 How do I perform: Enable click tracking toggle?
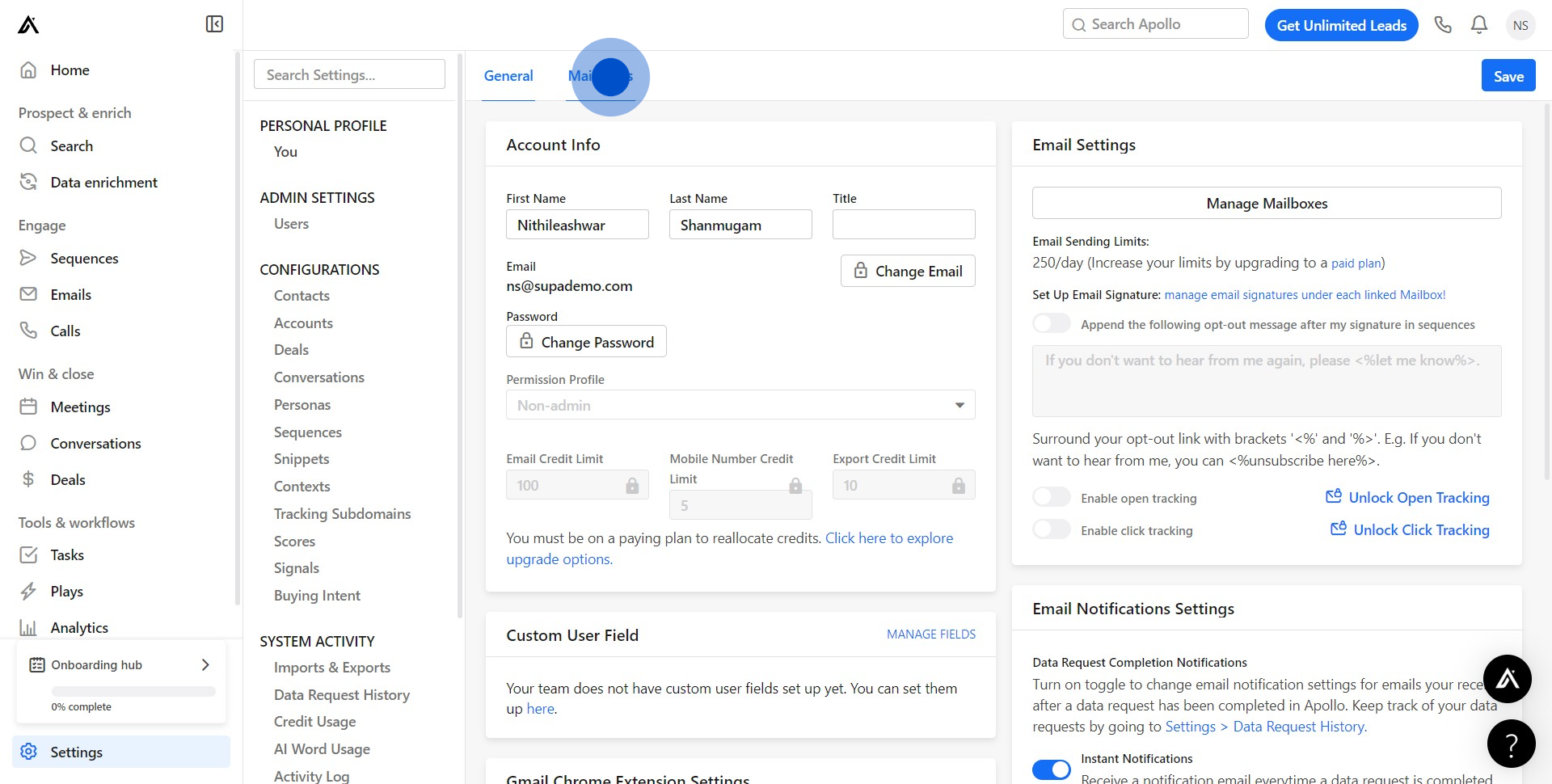[x=1052, y=529]
